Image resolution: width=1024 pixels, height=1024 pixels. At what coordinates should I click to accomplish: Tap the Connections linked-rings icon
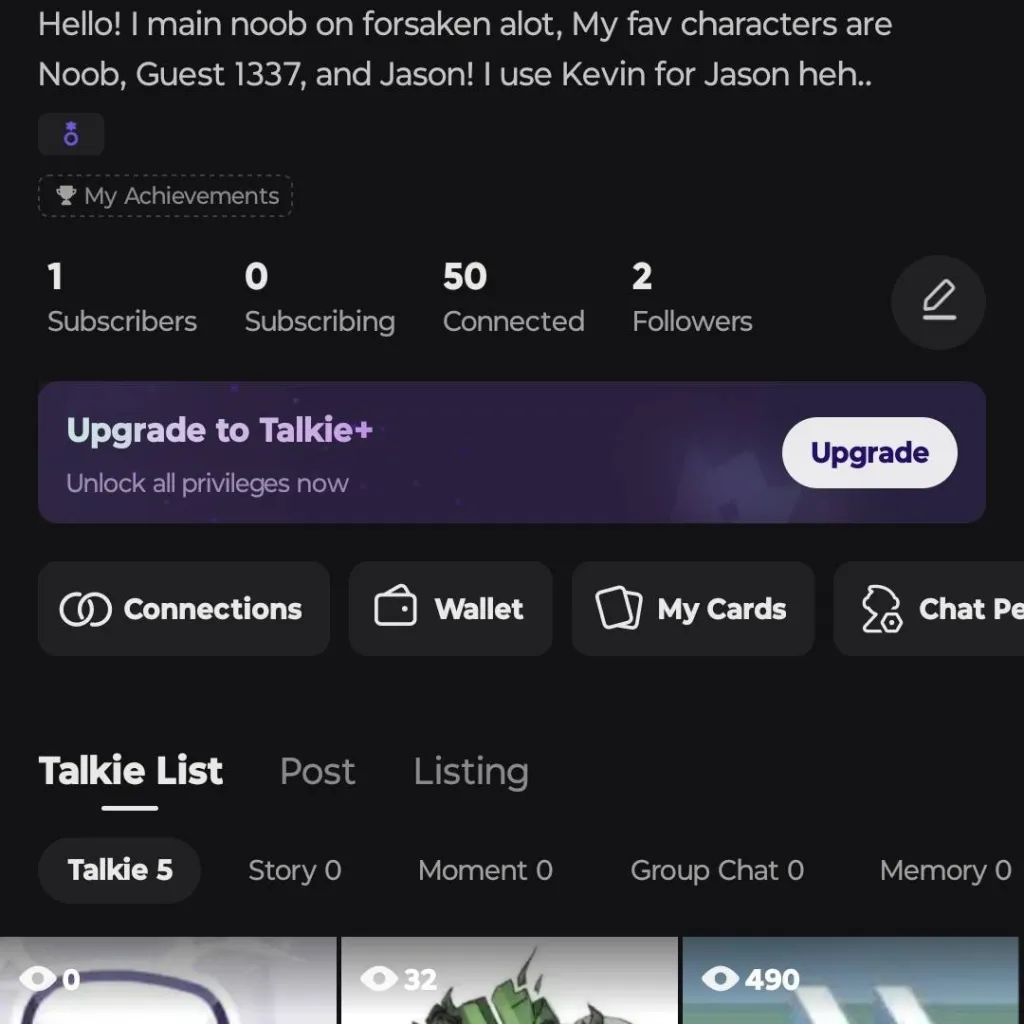pyautogui.click(x=85, y=609)
